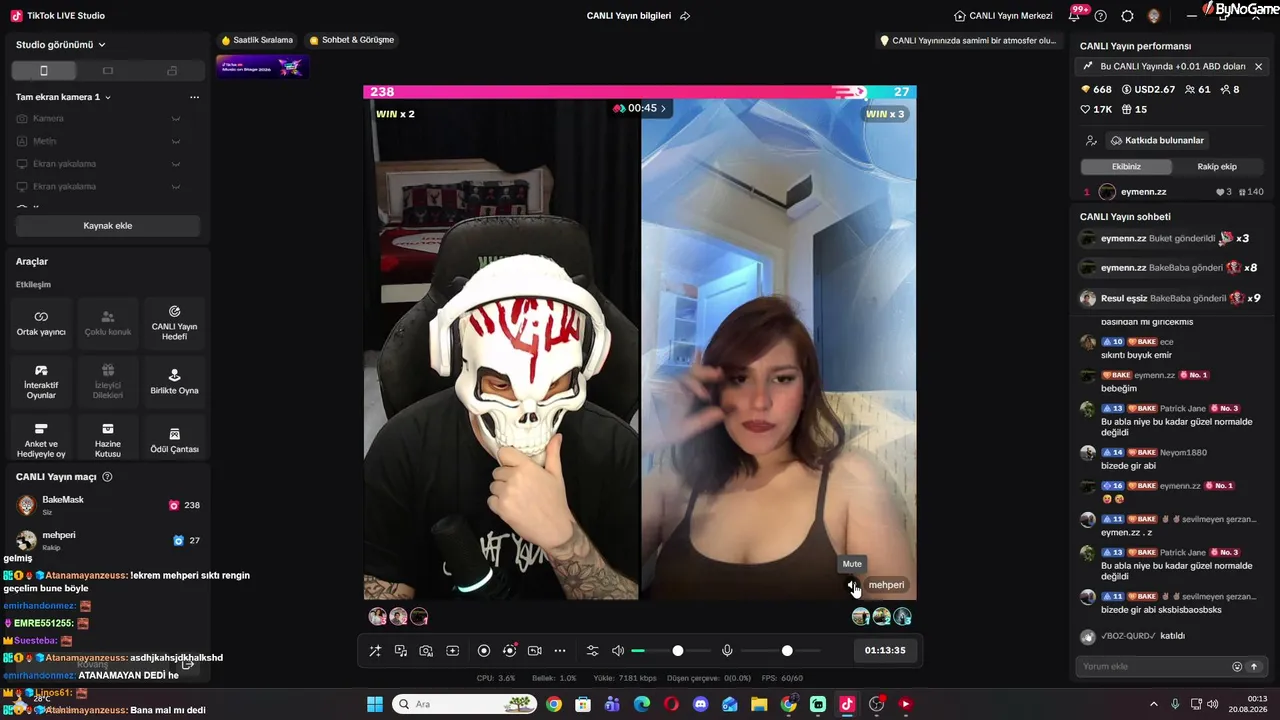The width and height of the screenshot is (1280, 720).
Task: Click the Kaynak ekle button
Action: 108,226
